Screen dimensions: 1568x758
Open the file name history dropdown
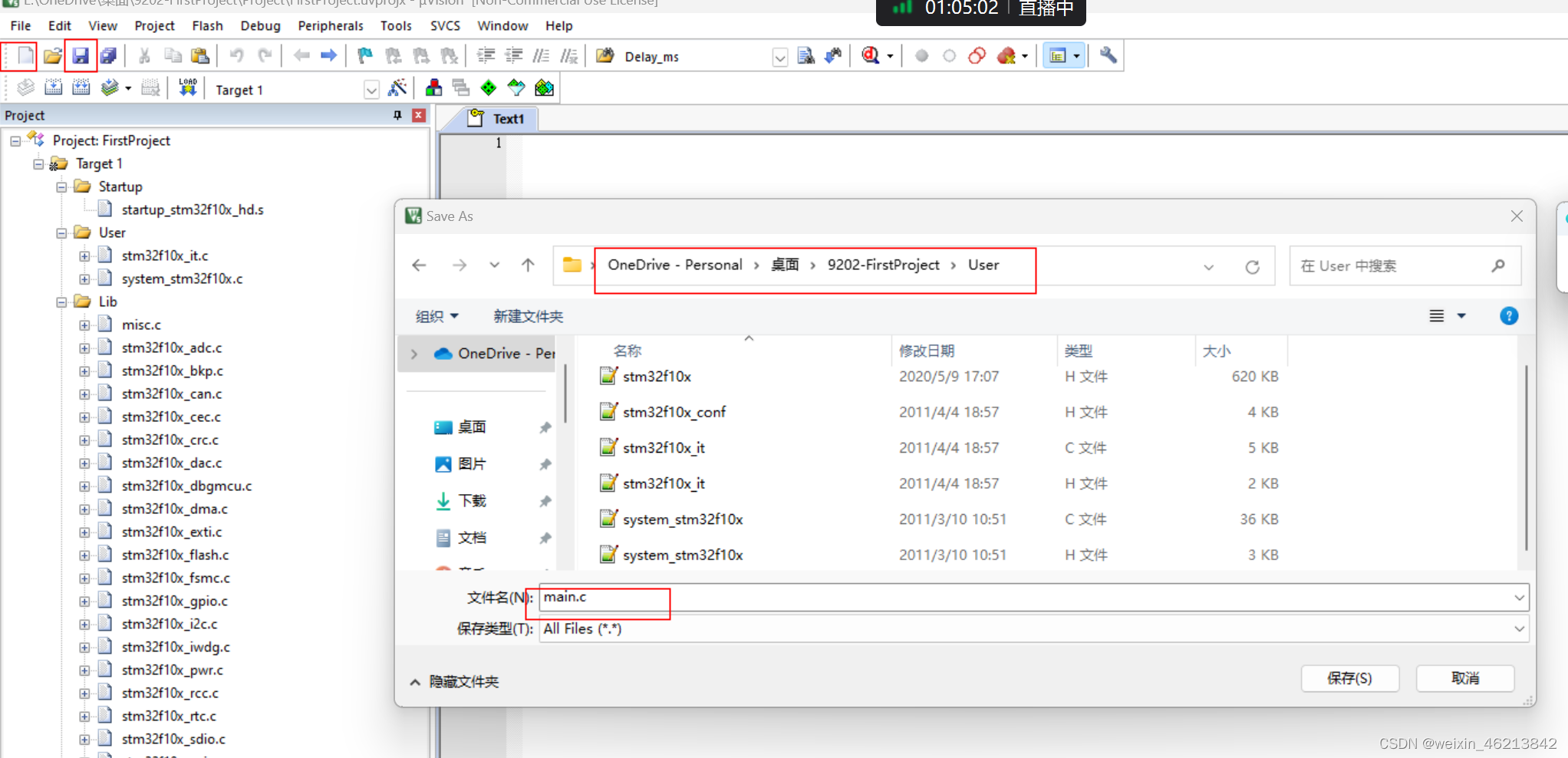1519,598
